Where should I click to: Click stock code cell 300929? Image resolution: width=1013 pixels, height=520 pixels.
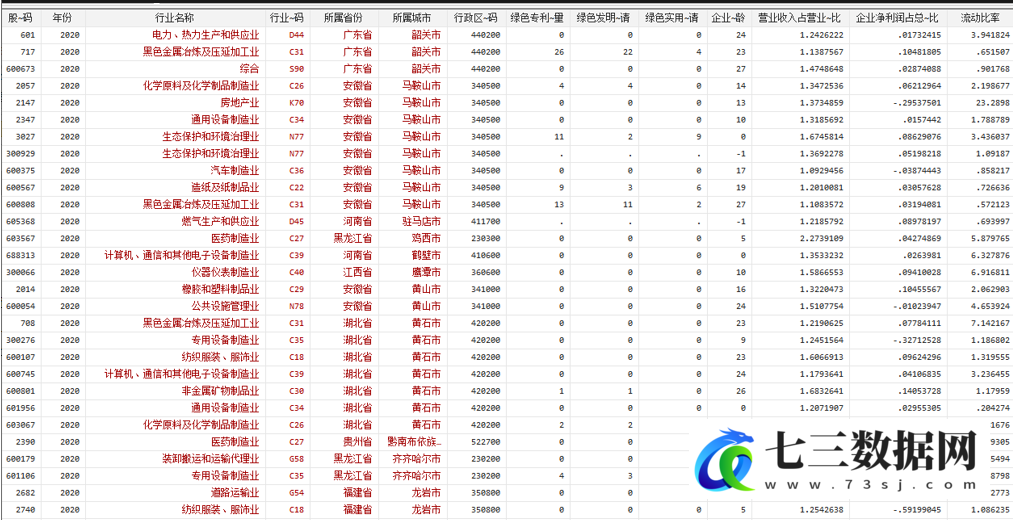tap(20, 153)
